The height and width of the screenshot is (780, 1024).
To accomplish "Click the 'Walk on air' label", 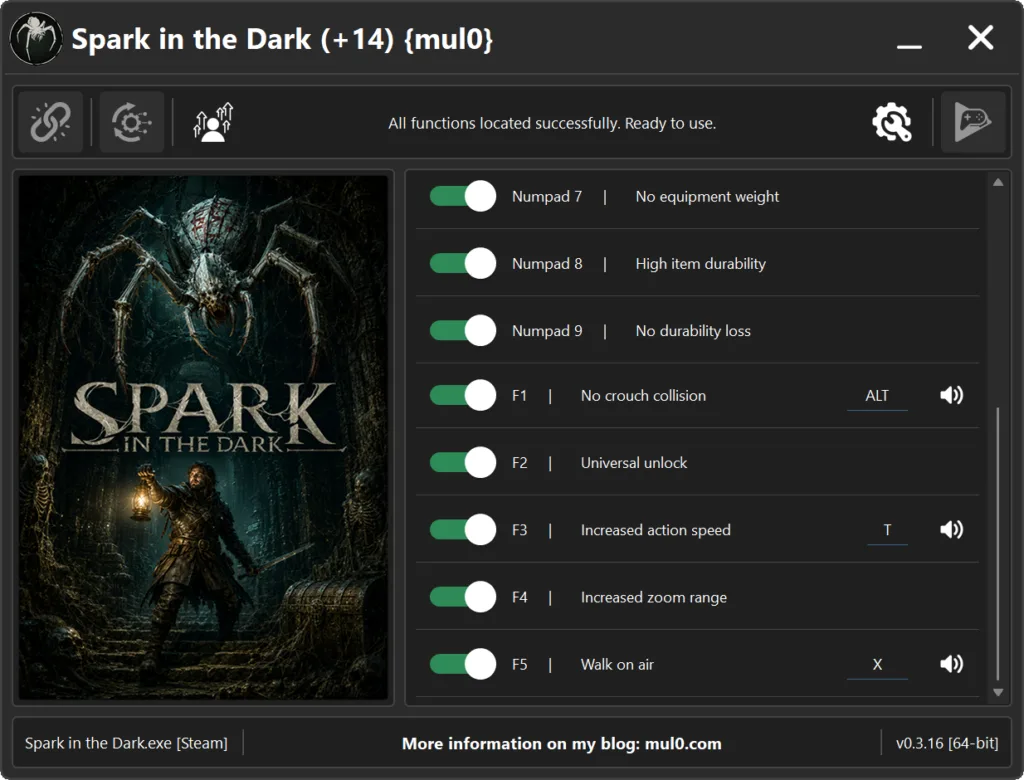I will coord(617,665).
